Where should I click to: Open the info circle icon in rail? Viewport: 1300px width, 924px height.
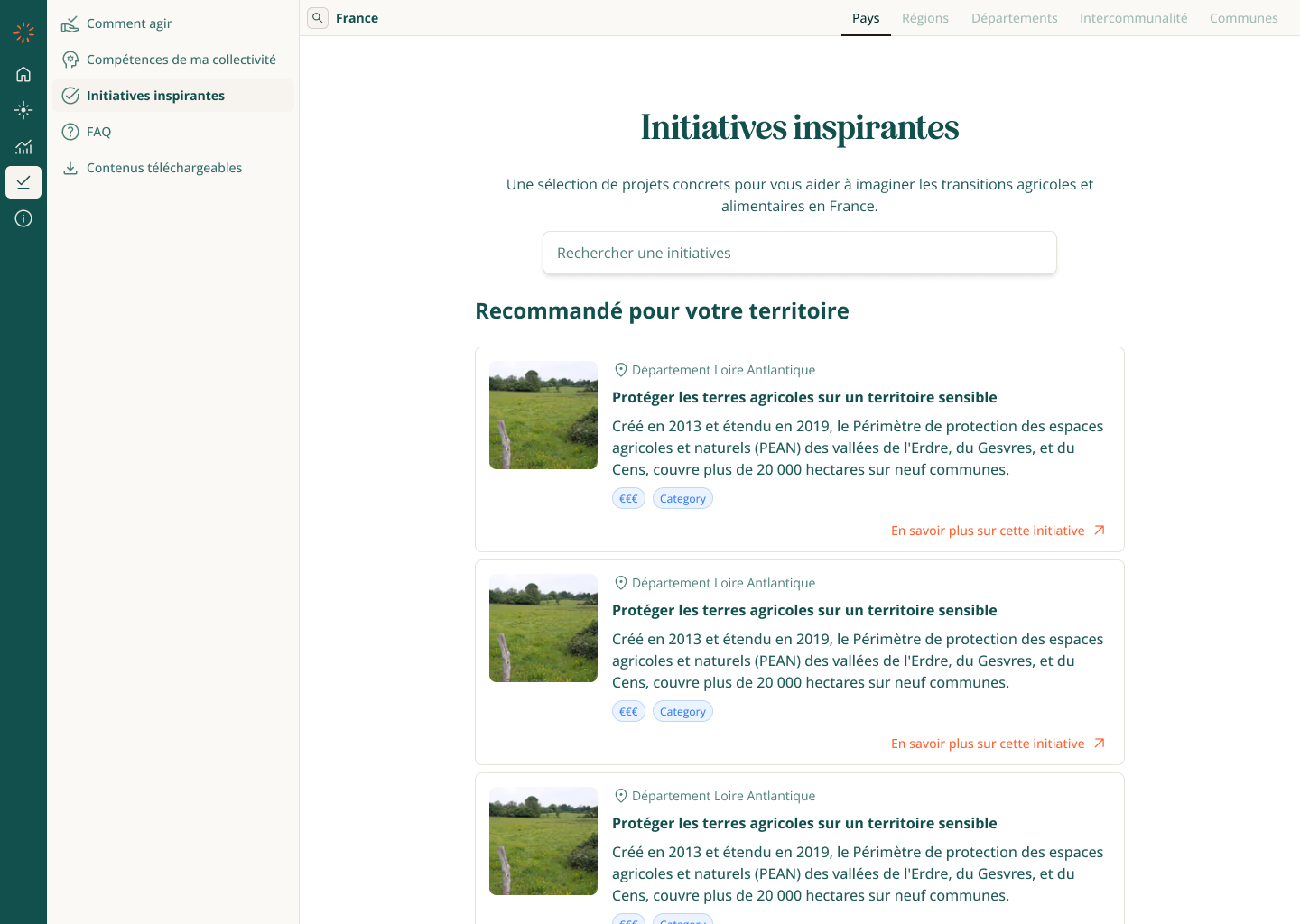point(23,218)
